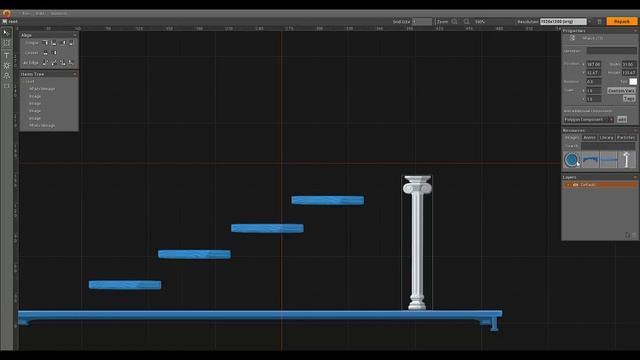The image size is (640, 360).
Task: Click the Height value field
Action: (629, 73)
